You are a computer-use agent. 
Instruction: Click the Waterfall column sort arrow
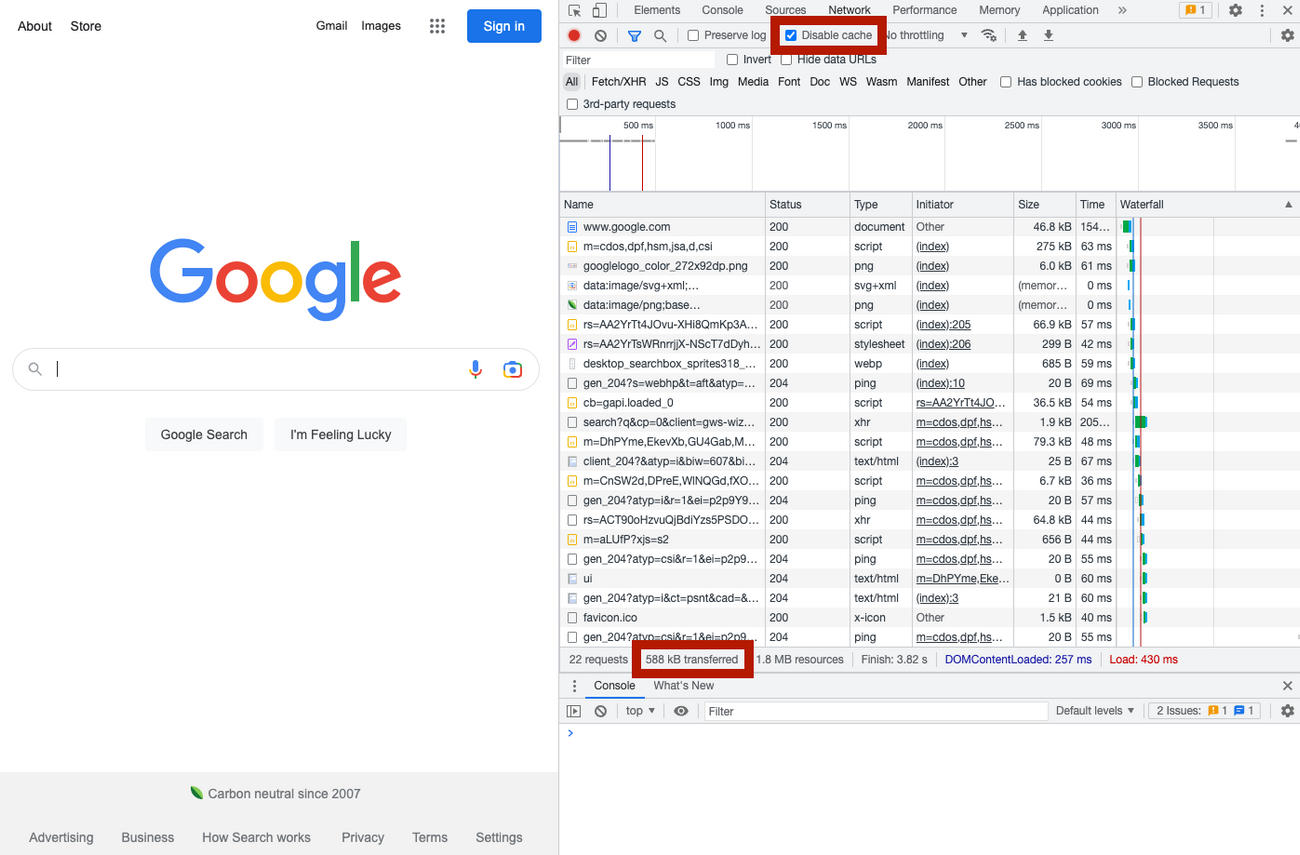coord(1288,204)
